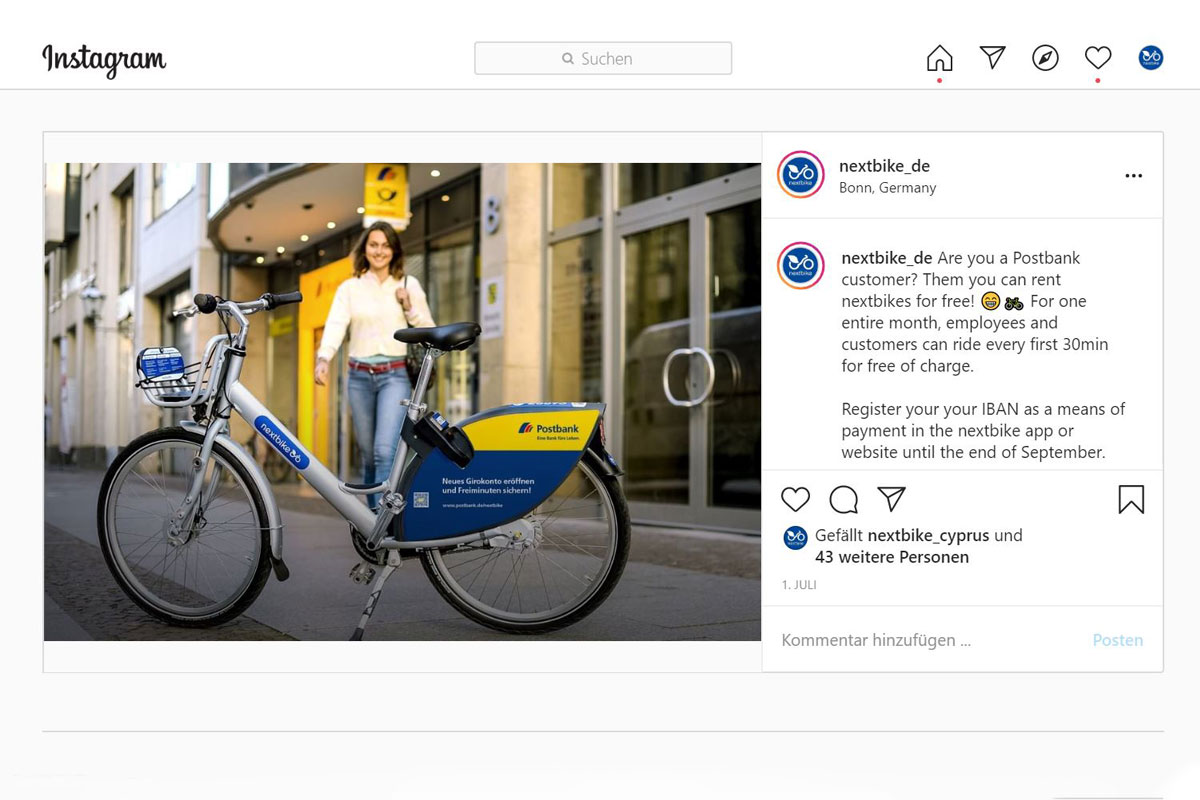Save the post with bookmark icon
Viewport: 1200px width, 800px height.
[1131, 499]
